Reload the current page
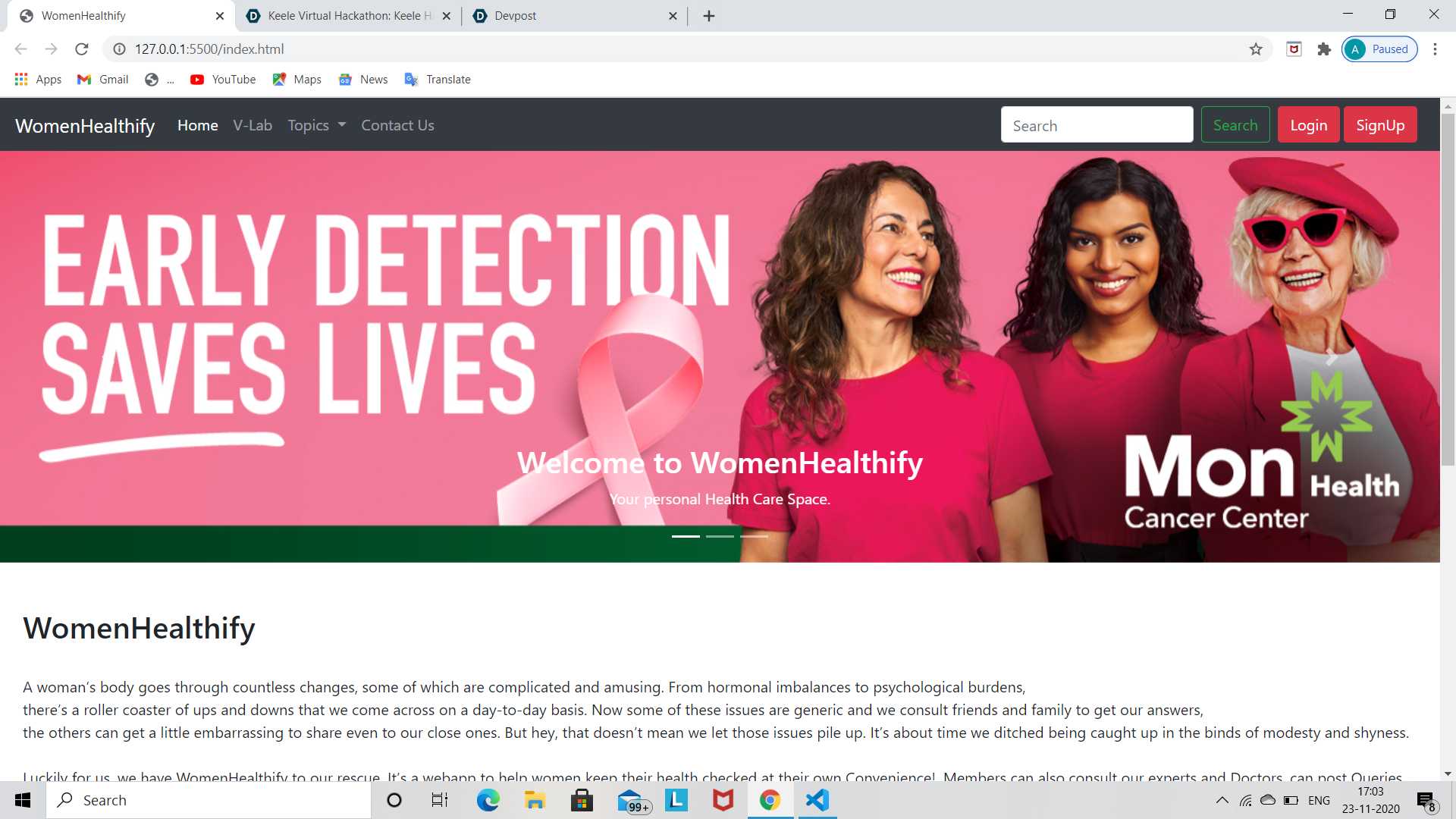 coord(82,49)
